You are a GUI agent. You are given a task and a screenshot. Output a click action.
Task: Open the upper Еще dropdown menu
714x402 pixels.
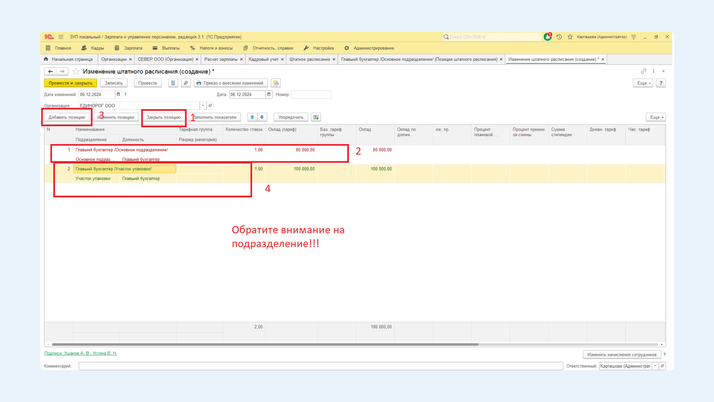(x=643, y=83)
